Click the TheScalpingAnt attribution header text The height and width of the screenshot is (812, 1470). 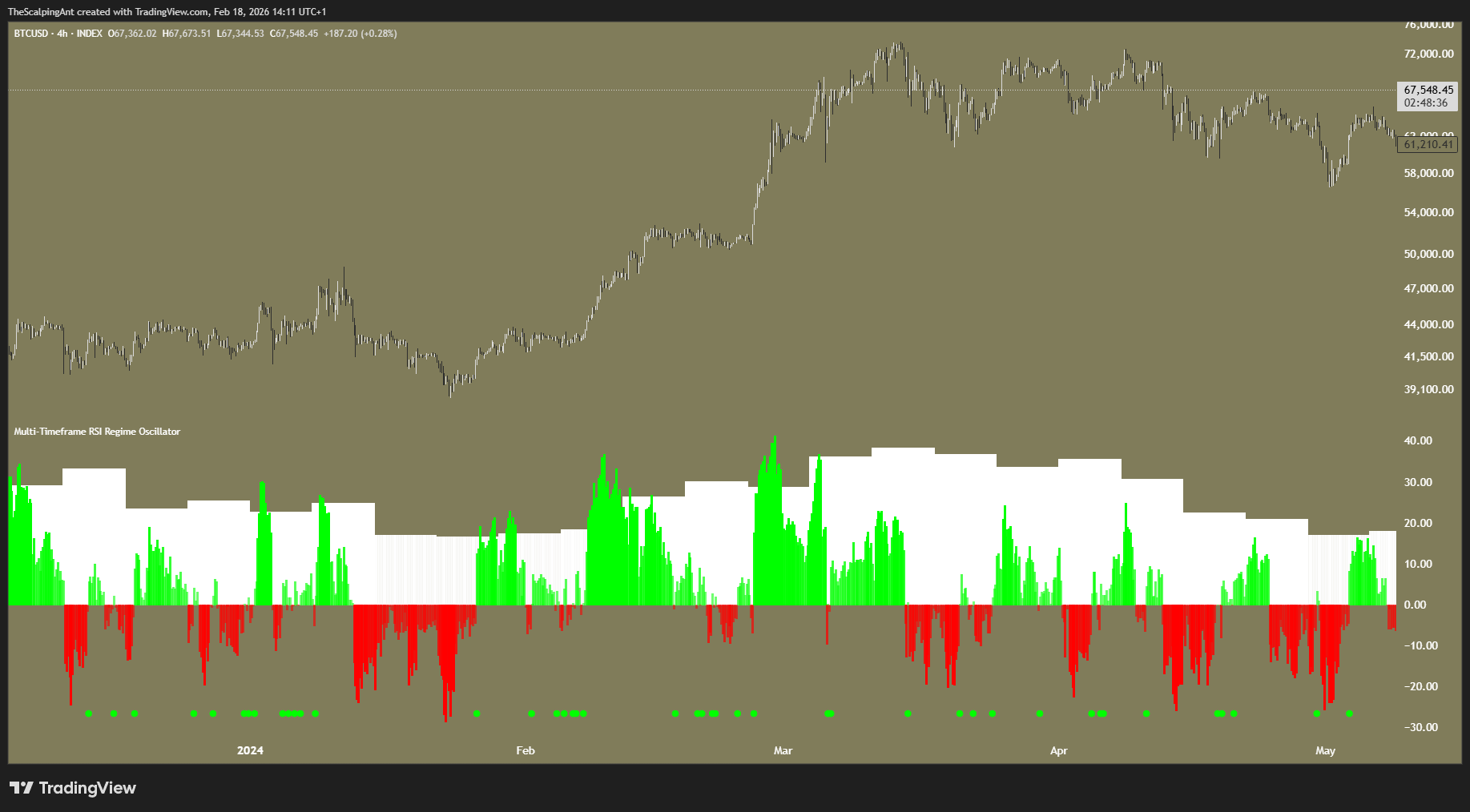pos(167,12)
